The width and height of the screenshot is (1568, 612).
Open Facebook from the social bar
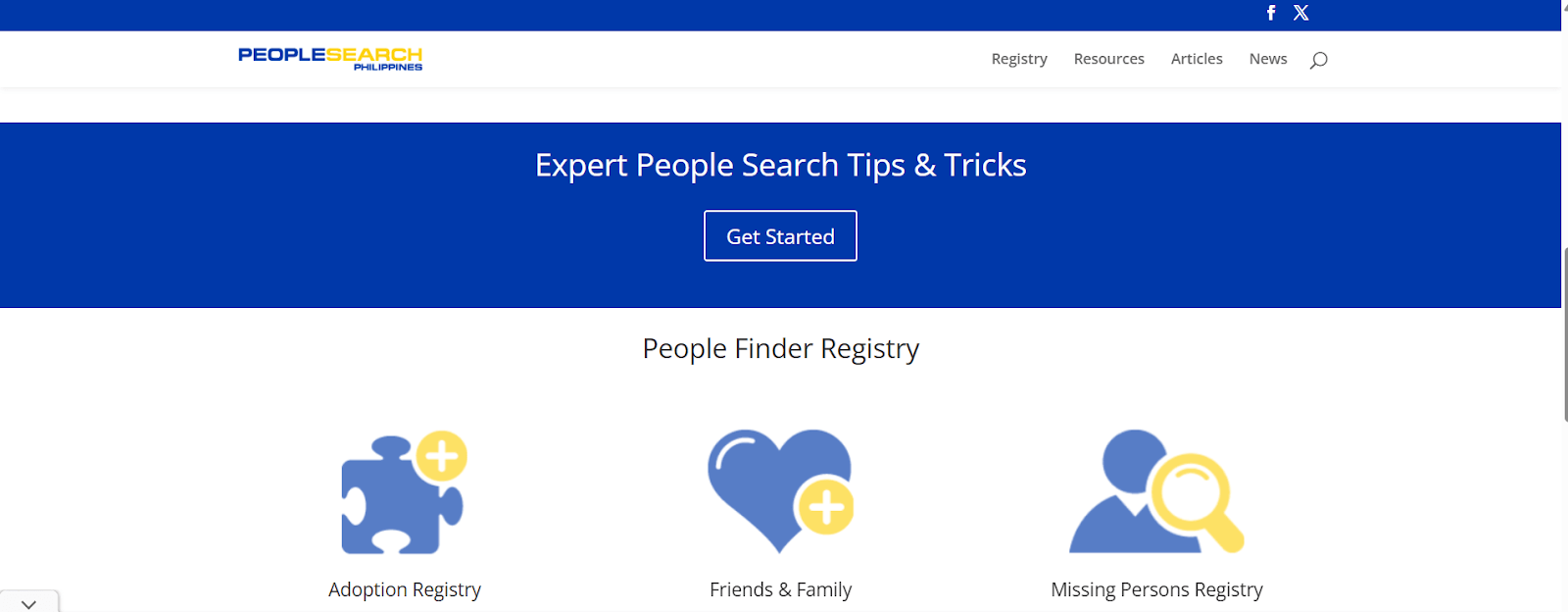[x=1270, y=13]
